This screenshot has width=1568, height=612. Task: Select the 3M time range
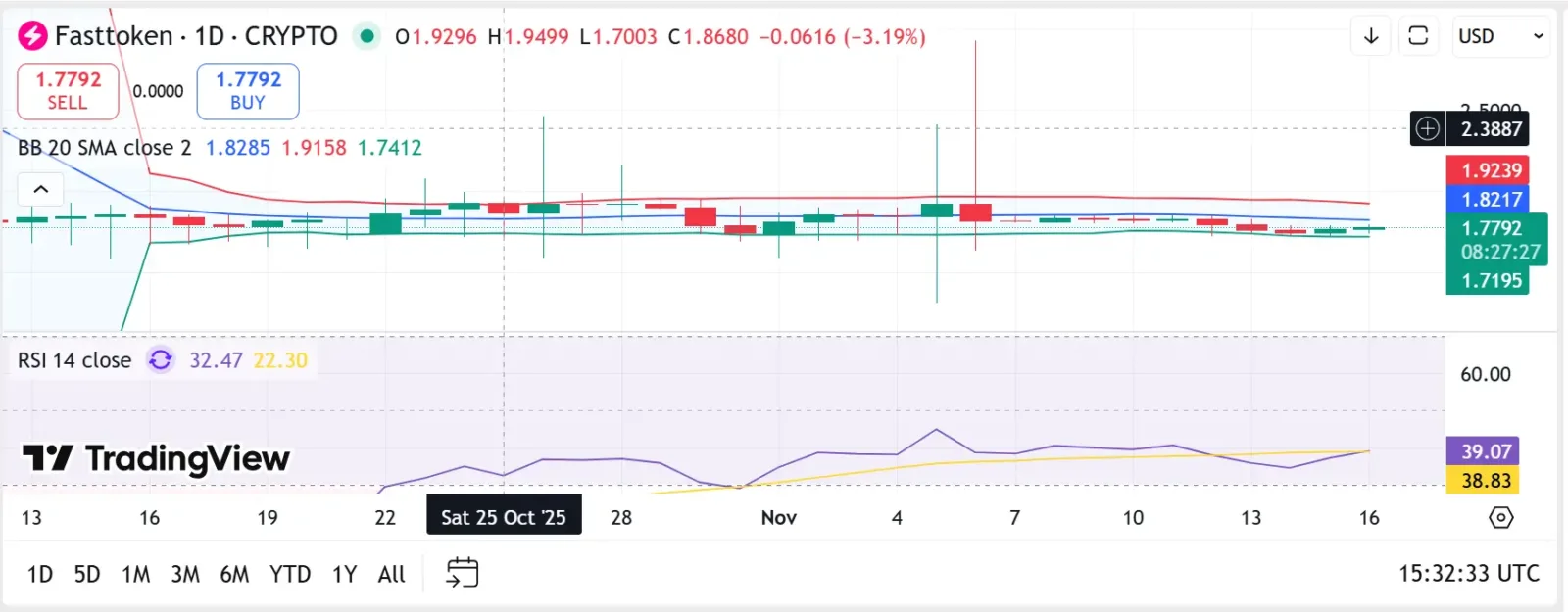[x=185, y=574]
